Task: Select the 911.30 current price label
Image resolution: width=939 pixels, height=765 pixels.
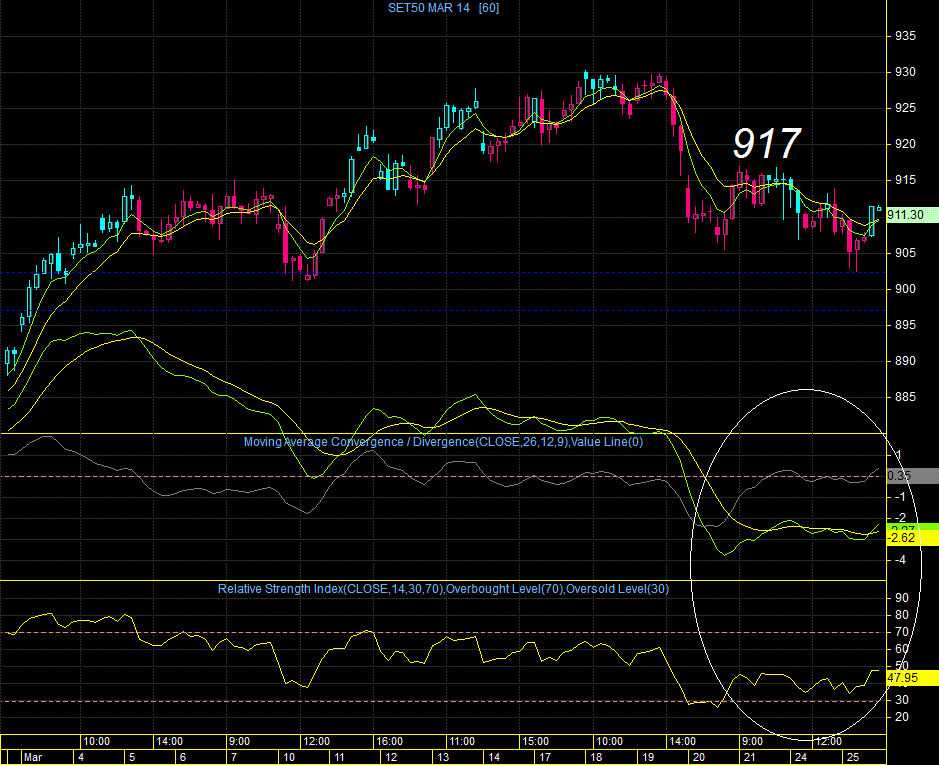Action: 913,215
